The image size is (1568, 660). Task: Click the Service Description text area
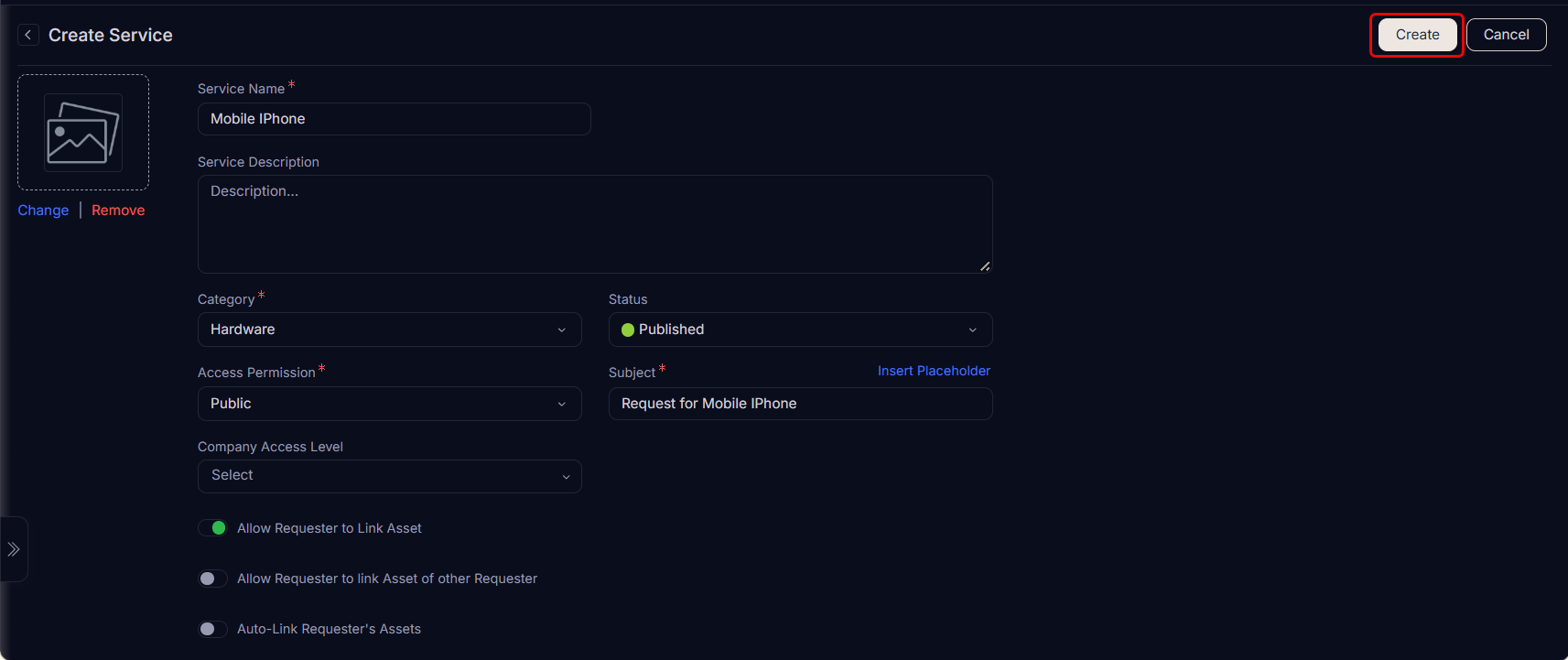595,224
